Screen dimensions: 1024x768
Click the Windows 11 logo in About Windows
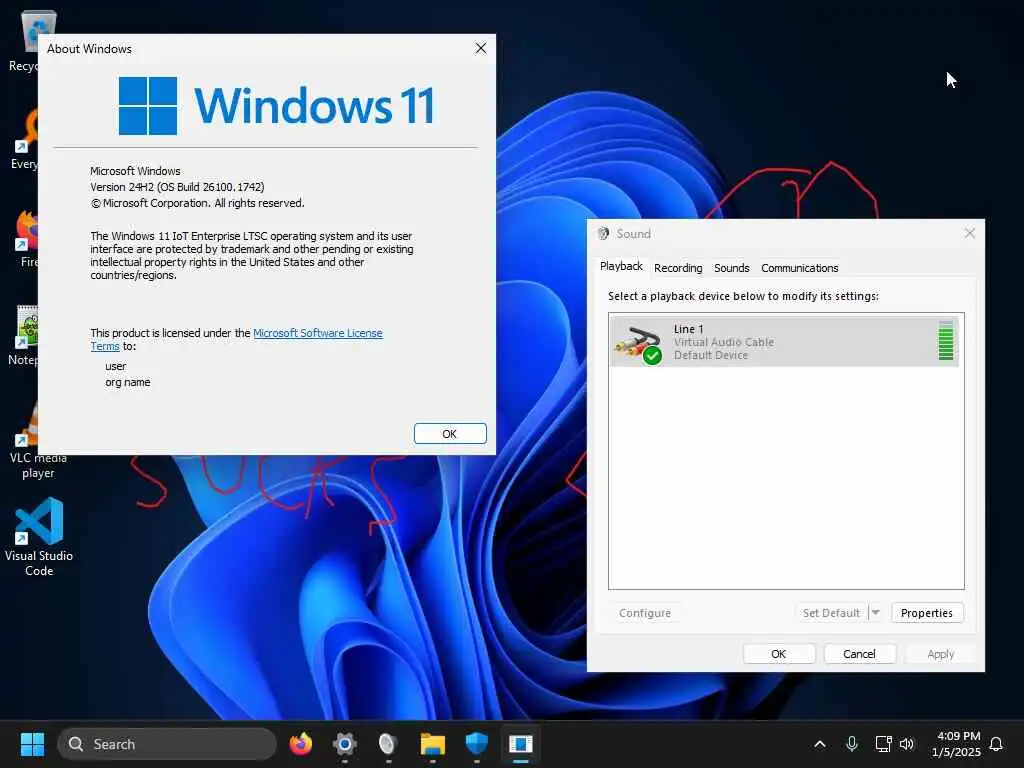coord(277,105)
